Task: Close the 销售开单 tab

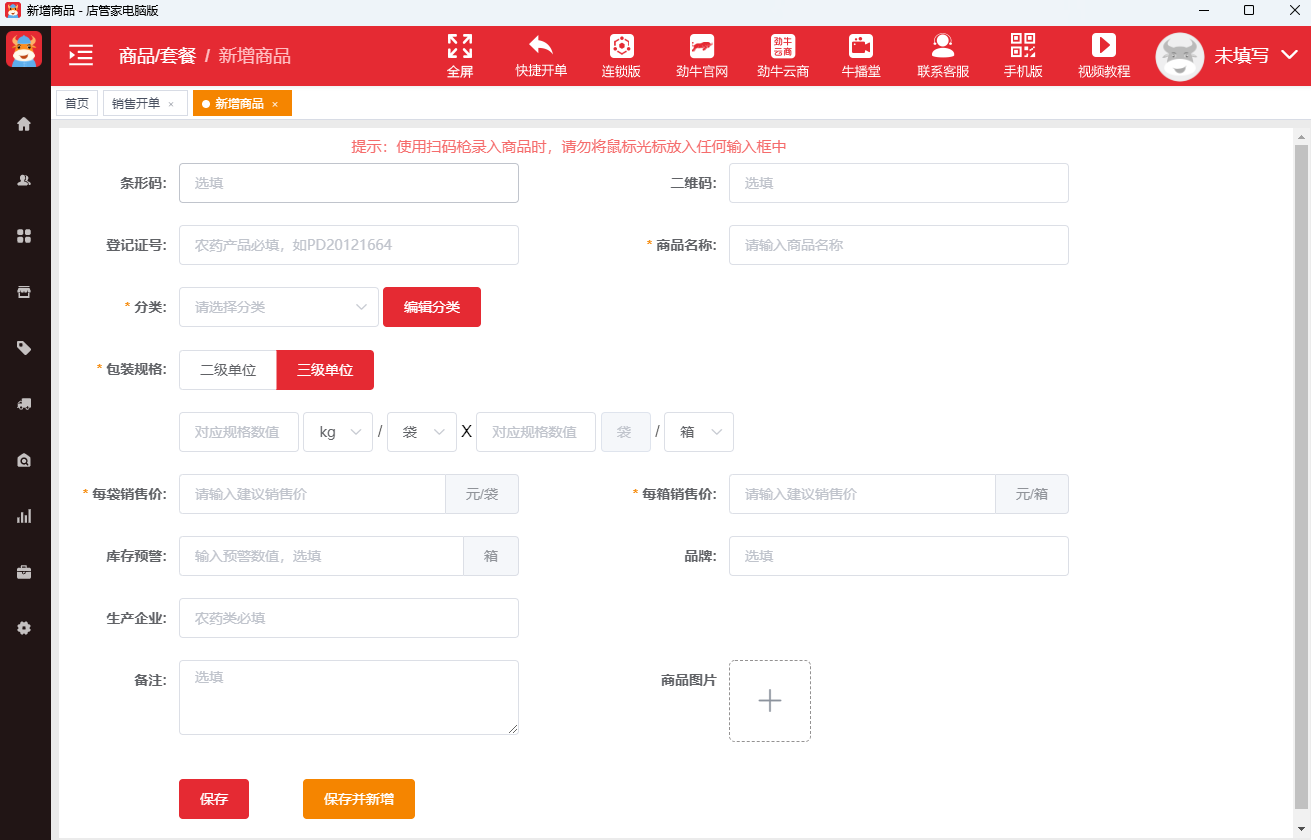Action: (x=171, y=104)
